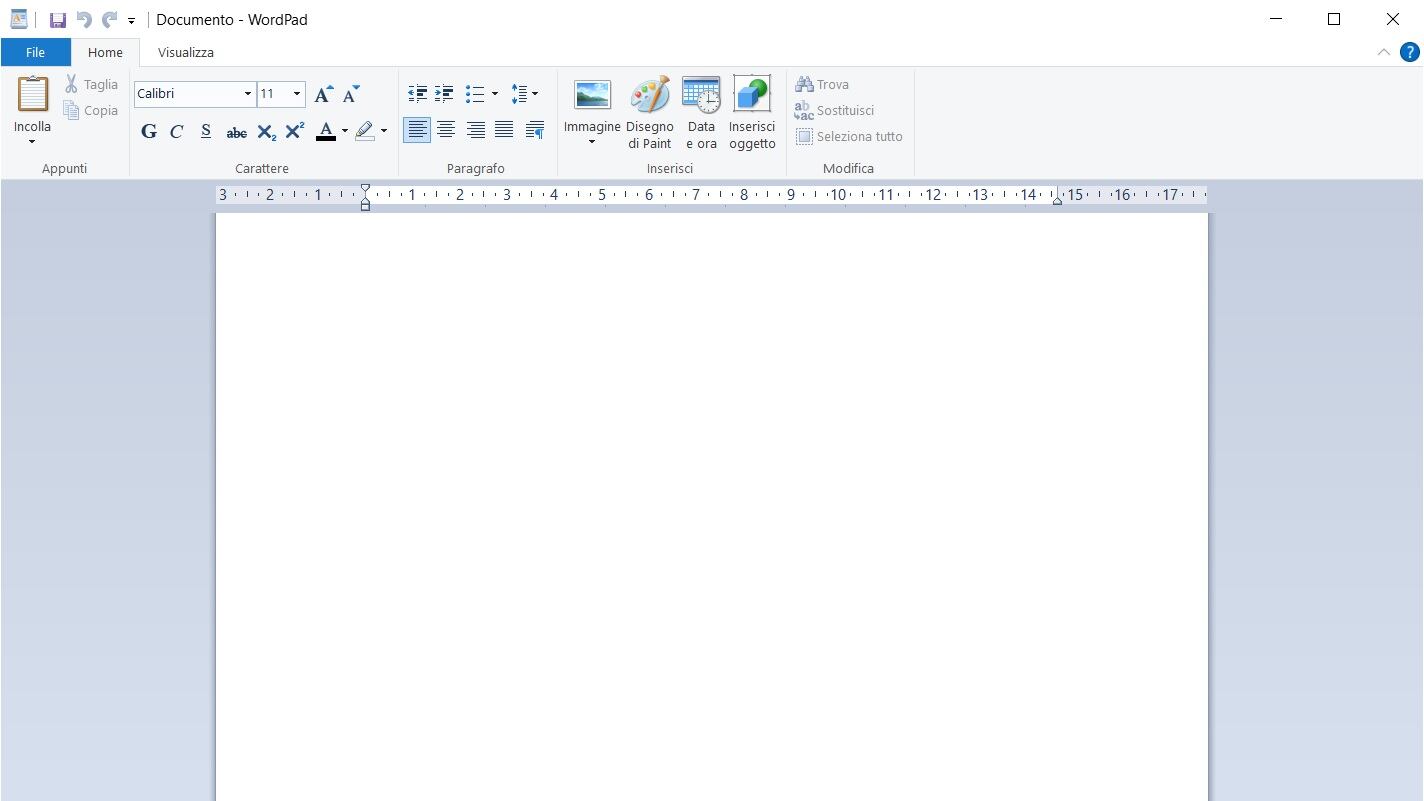1424x801 pixels.
Task: Align text to the left
Action: point(417,130)
